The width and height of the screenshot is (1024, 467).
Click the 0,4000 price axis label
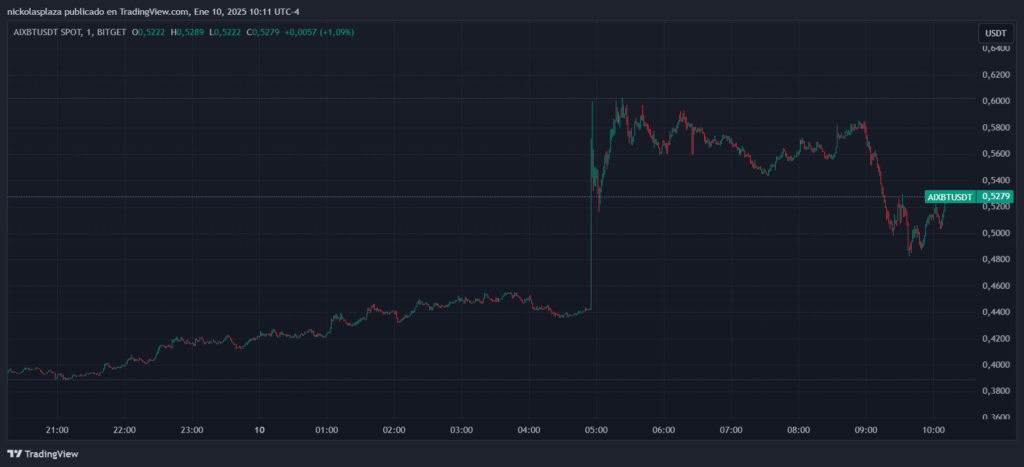coord(996,365)
